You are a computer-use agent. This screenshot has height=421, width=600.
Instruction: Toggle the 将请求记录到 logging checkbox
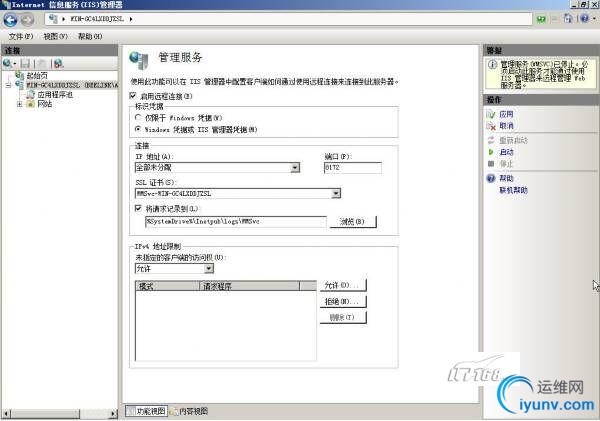point(139,208)
